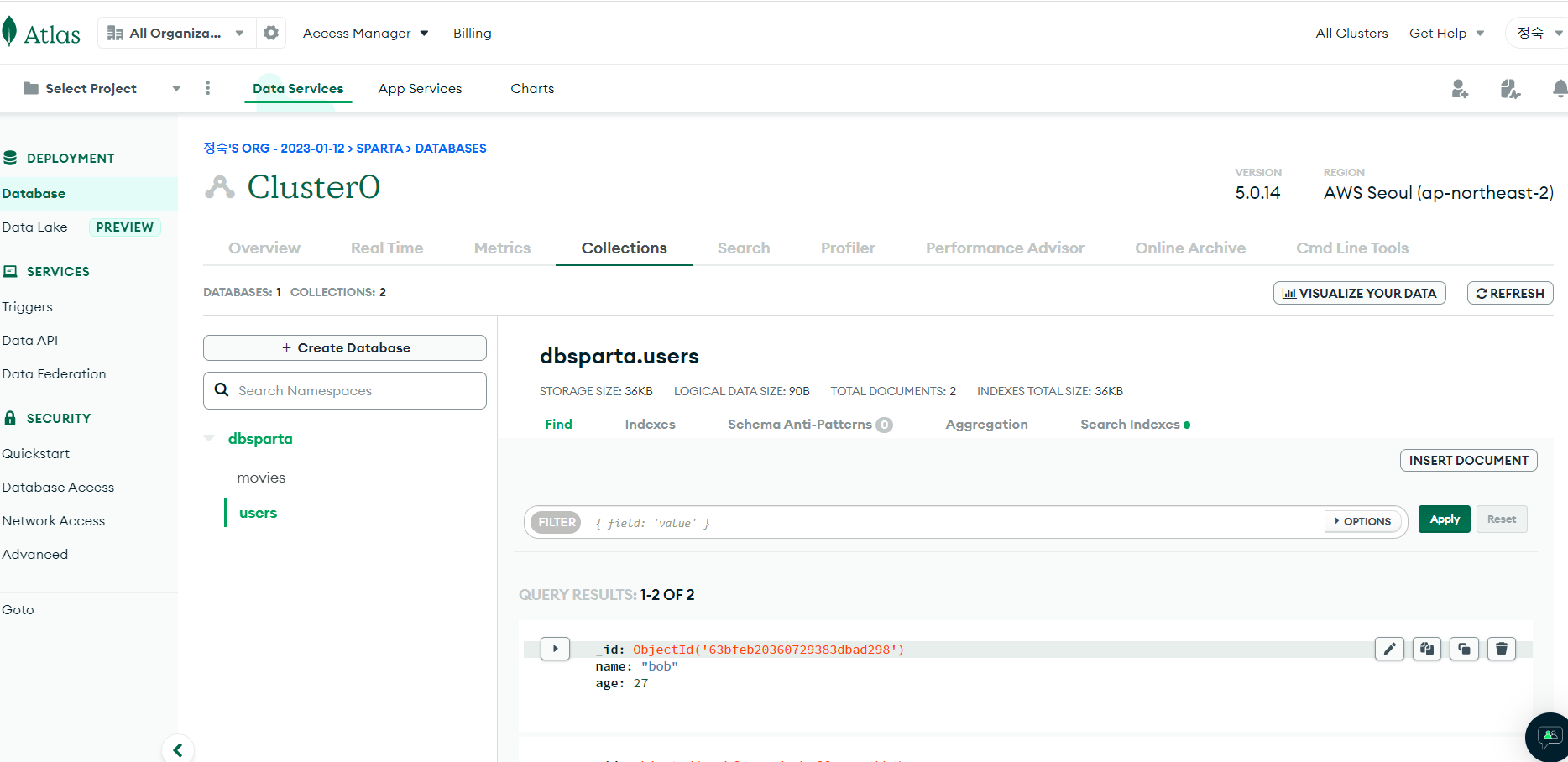
Task: Select the Find tab
Action: (x=558, y=424)
